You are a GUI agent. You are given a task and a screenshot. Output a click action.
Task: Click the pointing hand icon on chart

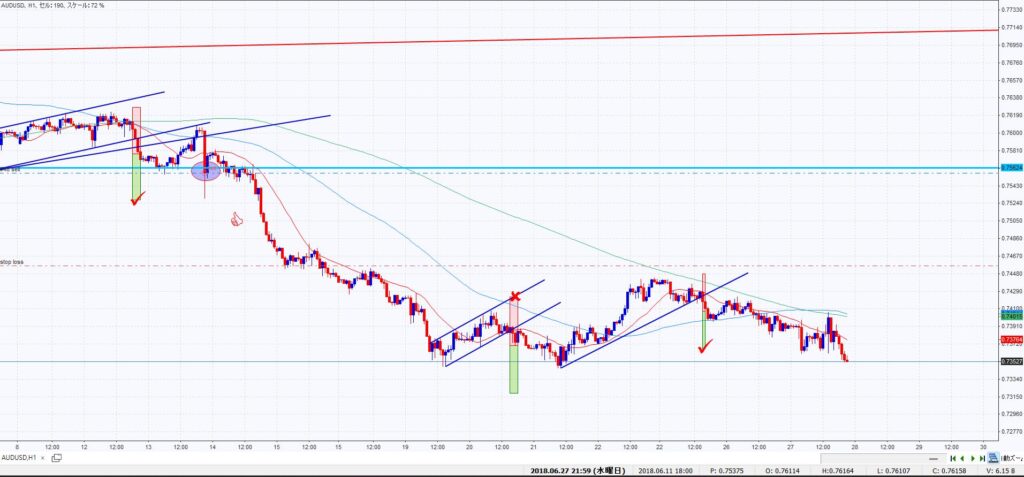click(x=237, y=218)
